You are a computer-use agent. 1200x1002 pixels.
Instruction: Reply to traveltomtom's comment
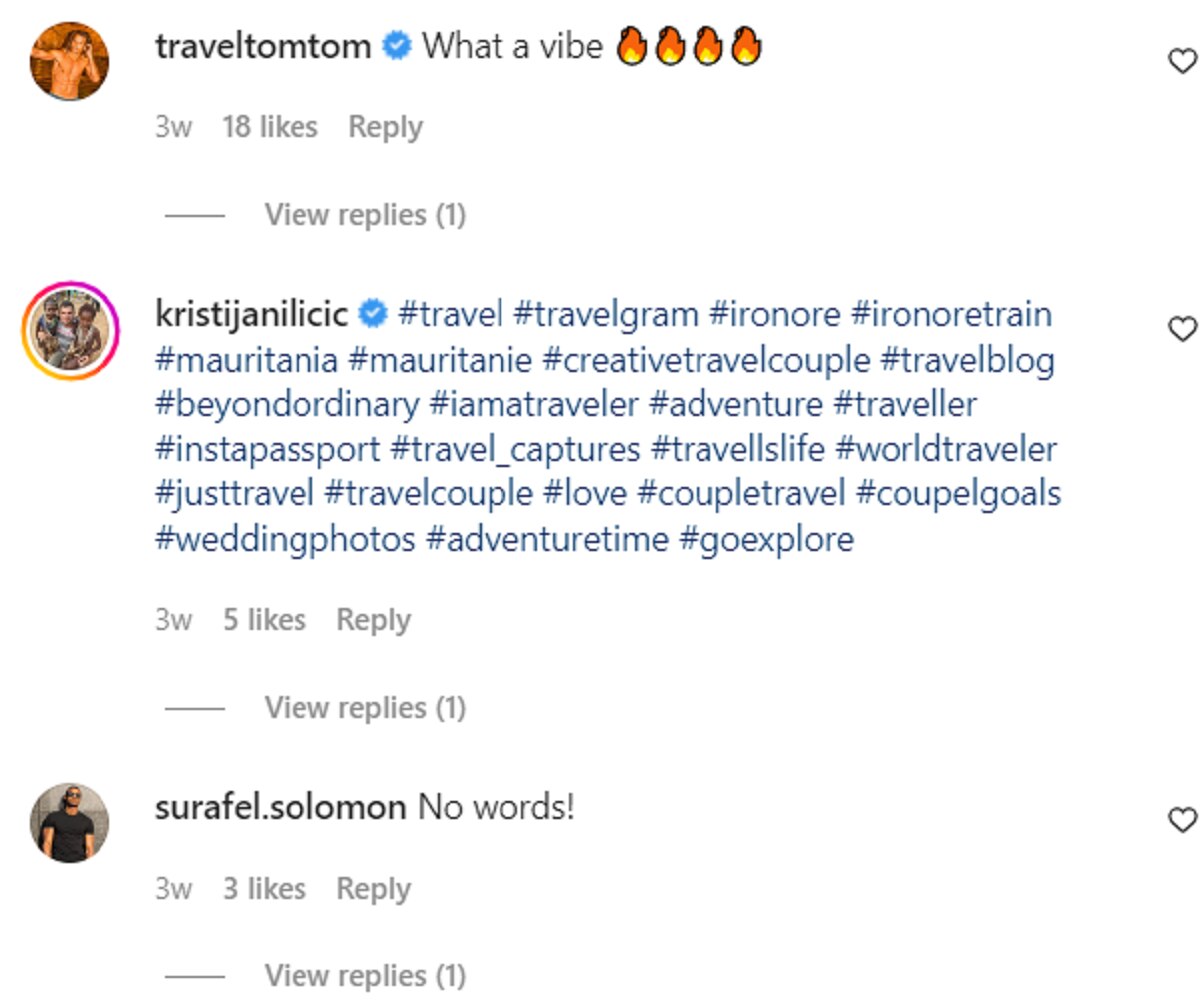pos(385,128)
